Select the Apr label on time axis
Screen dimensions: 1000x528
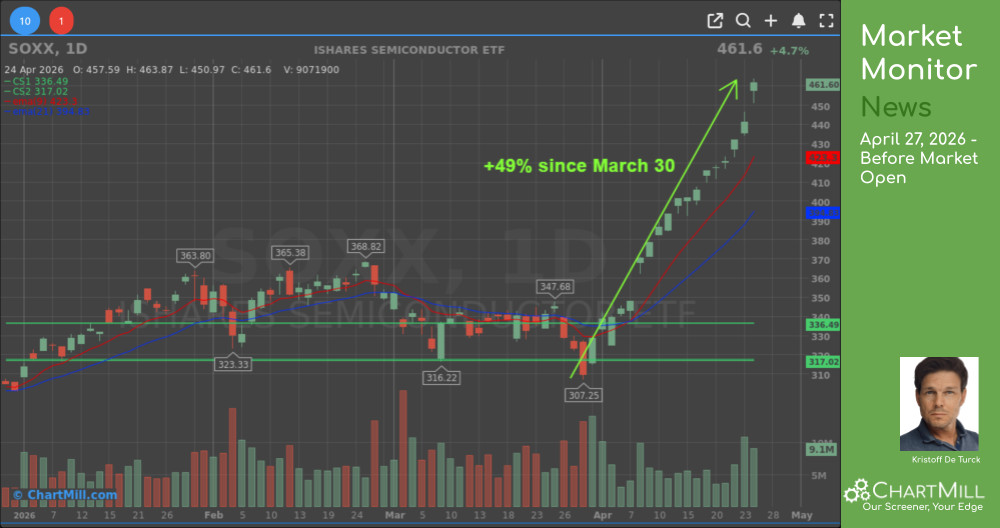coord(599,515)
